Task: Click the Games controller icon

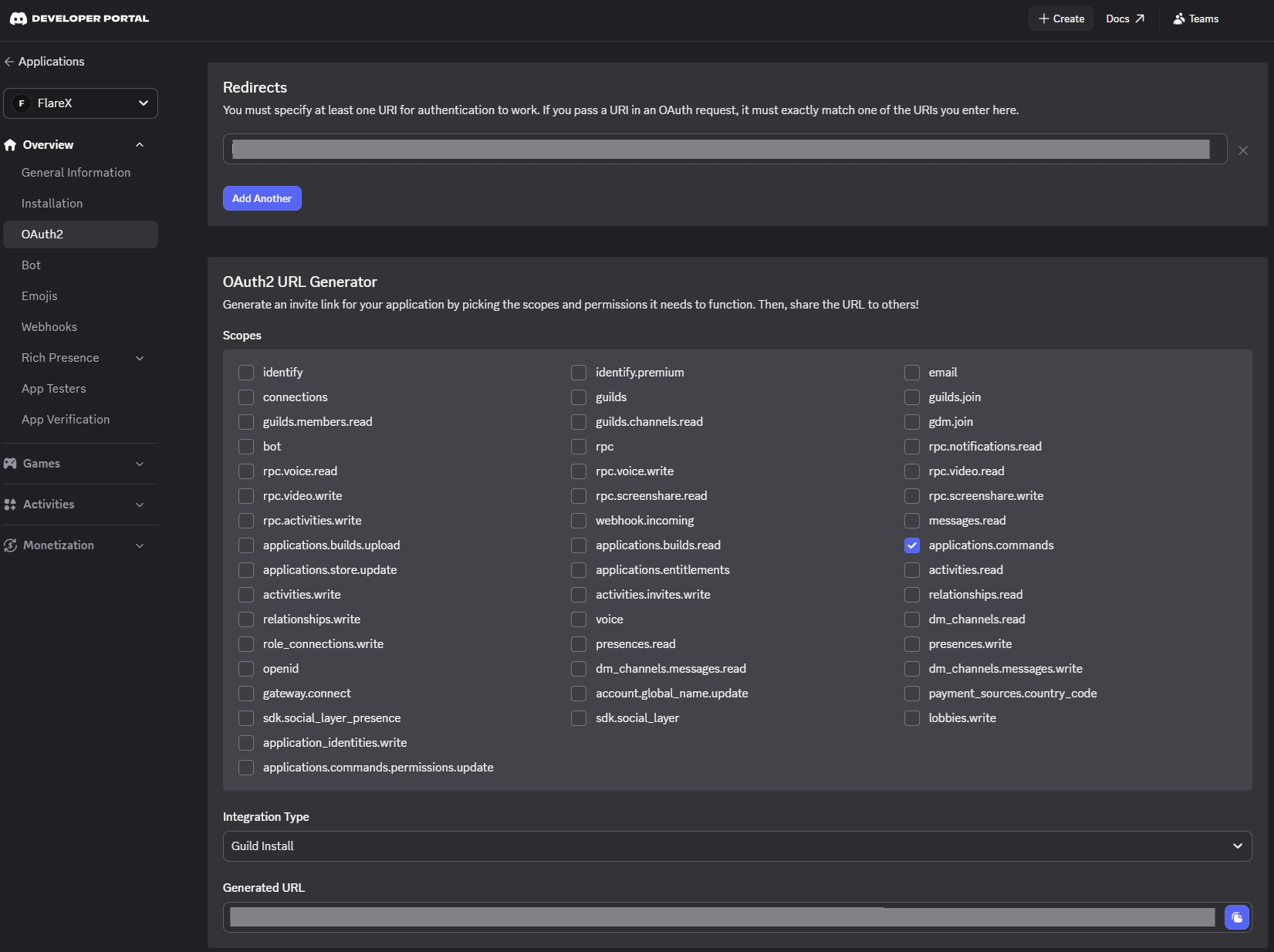Action: coord(10,464)
